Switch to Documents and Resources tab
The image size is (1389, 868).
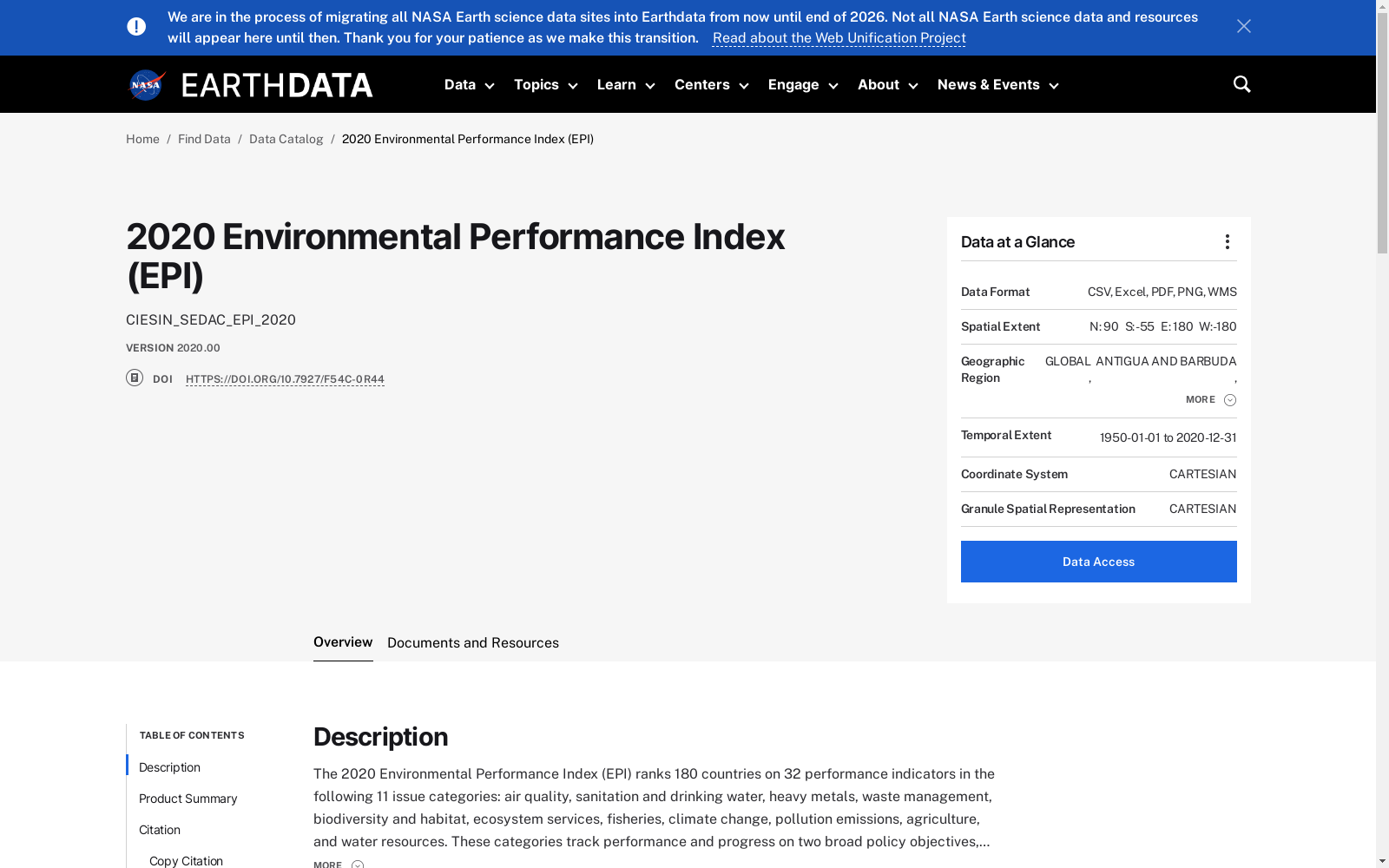point(473,643)
